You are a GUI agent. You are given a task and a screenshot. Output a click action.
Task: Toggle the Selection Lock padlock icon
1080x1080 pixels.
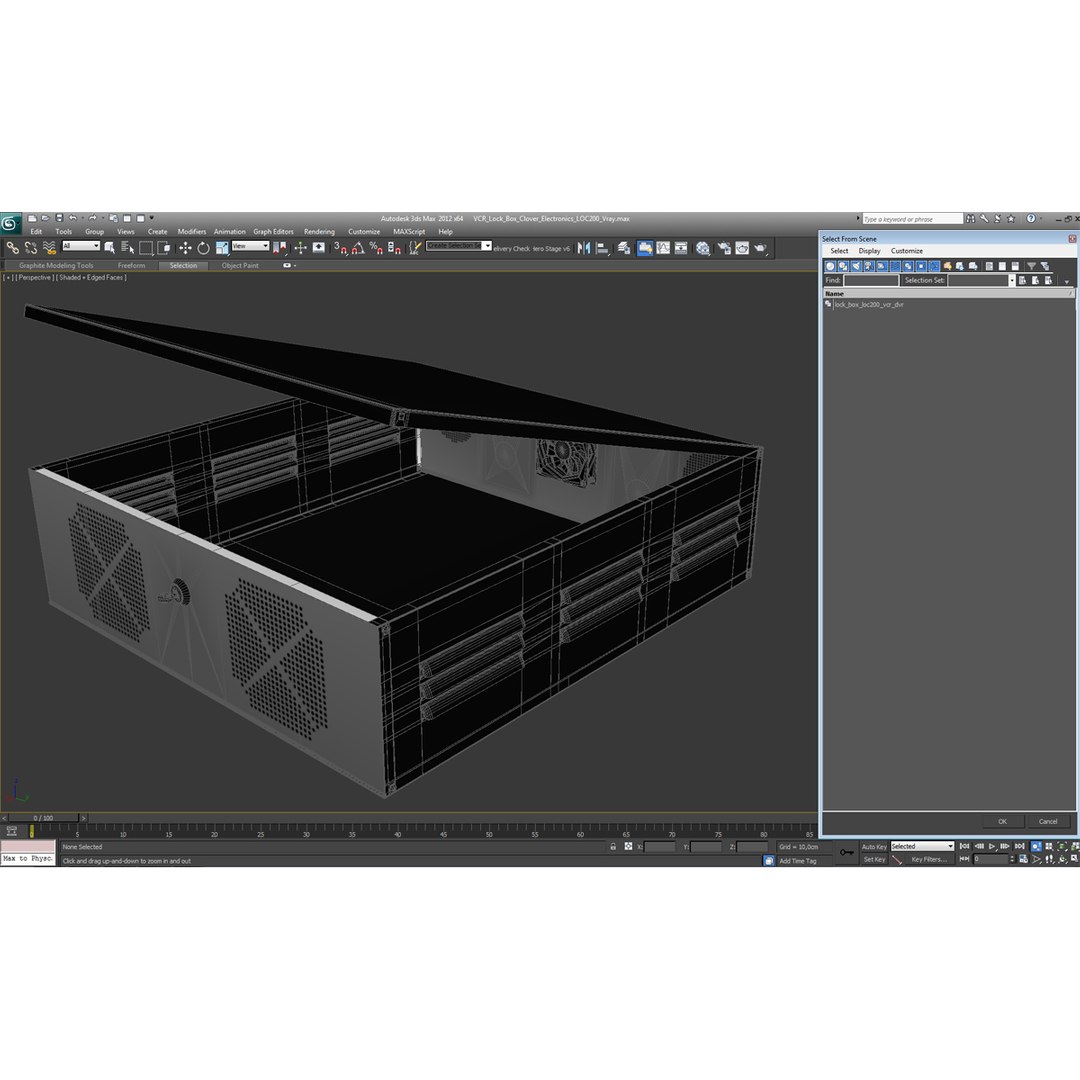[x=613, y=847]
